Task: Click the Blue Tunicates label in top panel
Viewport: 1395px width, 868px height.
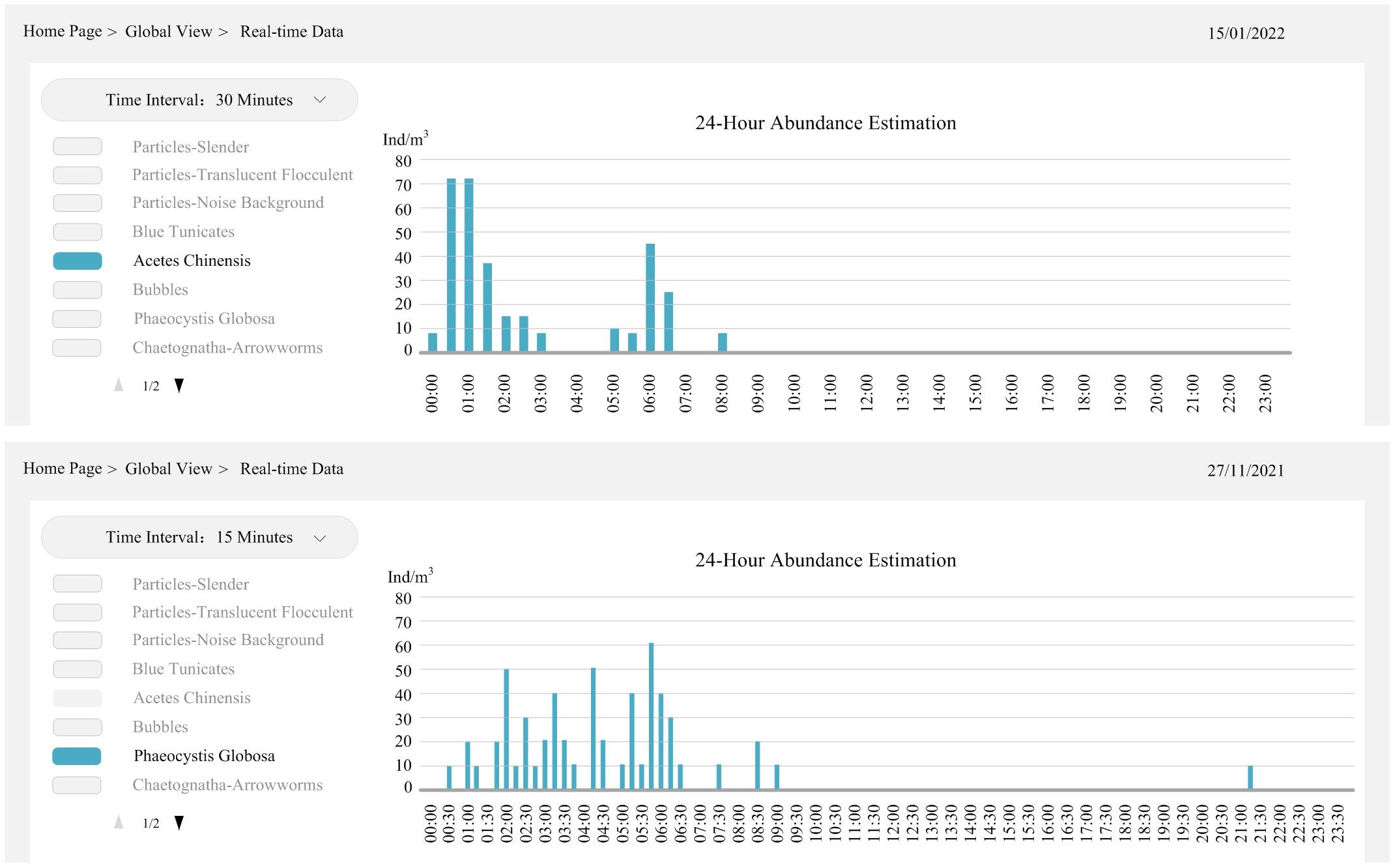Action: pyautogui.click(x=183, y=232)
